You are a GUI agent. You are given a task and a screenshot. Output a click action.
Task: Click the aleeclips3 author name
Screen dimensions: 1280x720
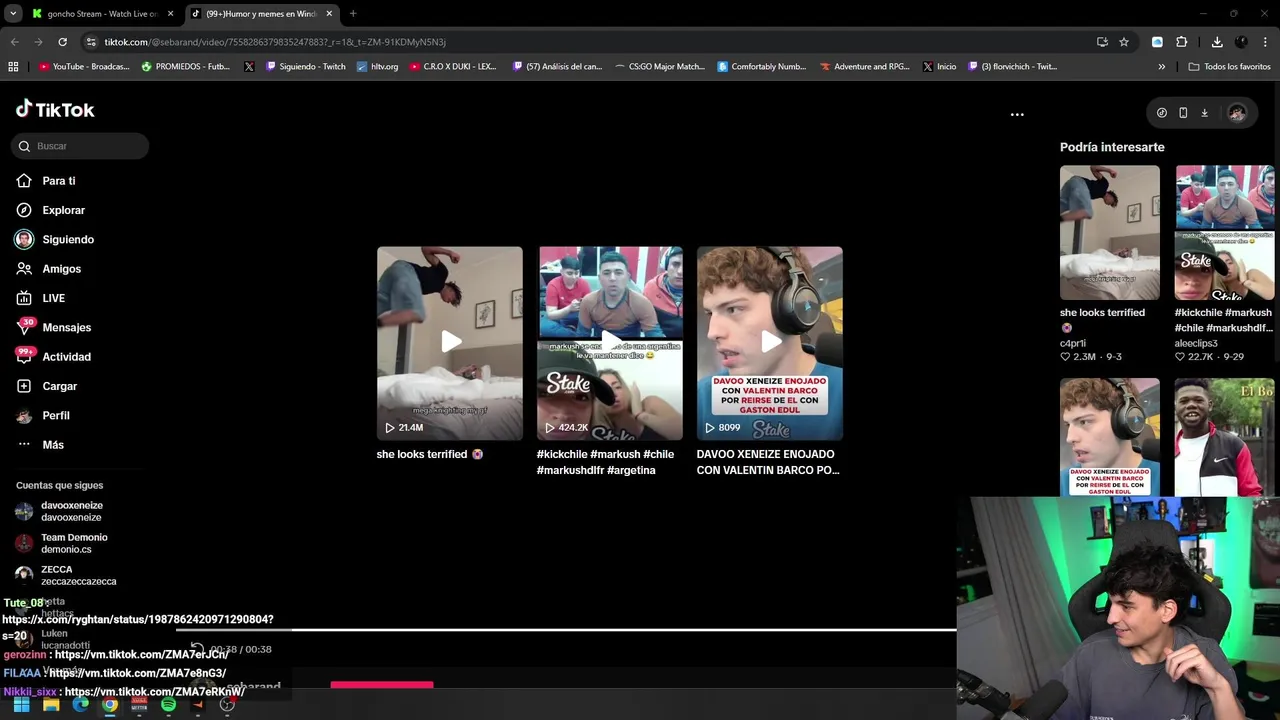pyautogui.click(x=1196, y=343)
